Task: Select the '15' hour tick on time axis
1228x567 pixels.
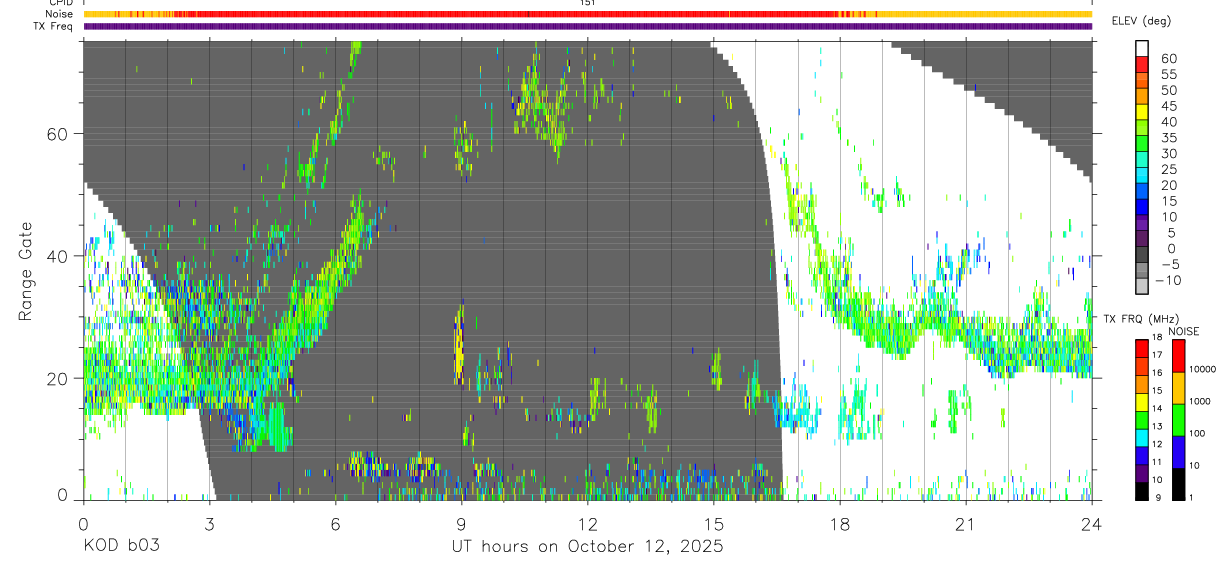Action: 714,524
